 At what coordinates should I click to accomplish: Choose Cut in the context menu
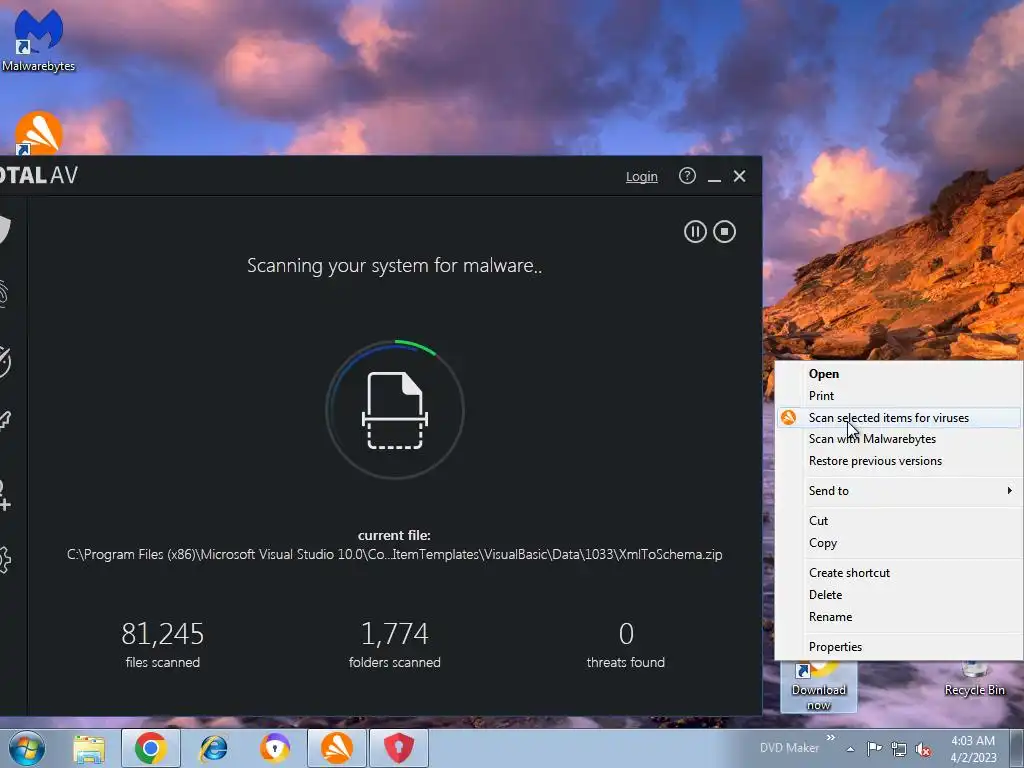pyautogui.click(x=898, y=521)
